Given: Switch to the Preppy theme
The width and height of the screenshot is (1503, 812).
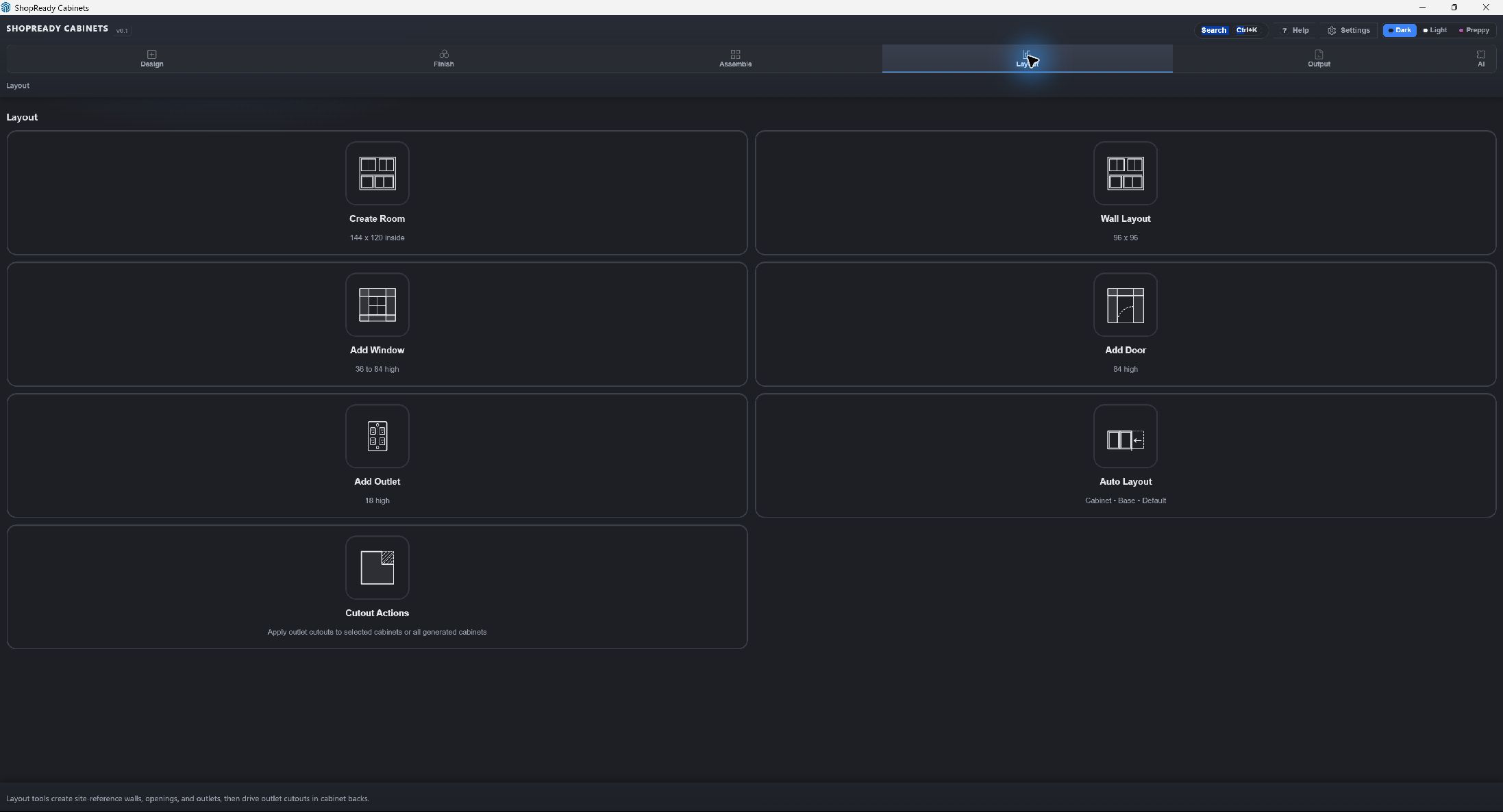Looking at the screenshot, I should click(x=1474, y=30).
